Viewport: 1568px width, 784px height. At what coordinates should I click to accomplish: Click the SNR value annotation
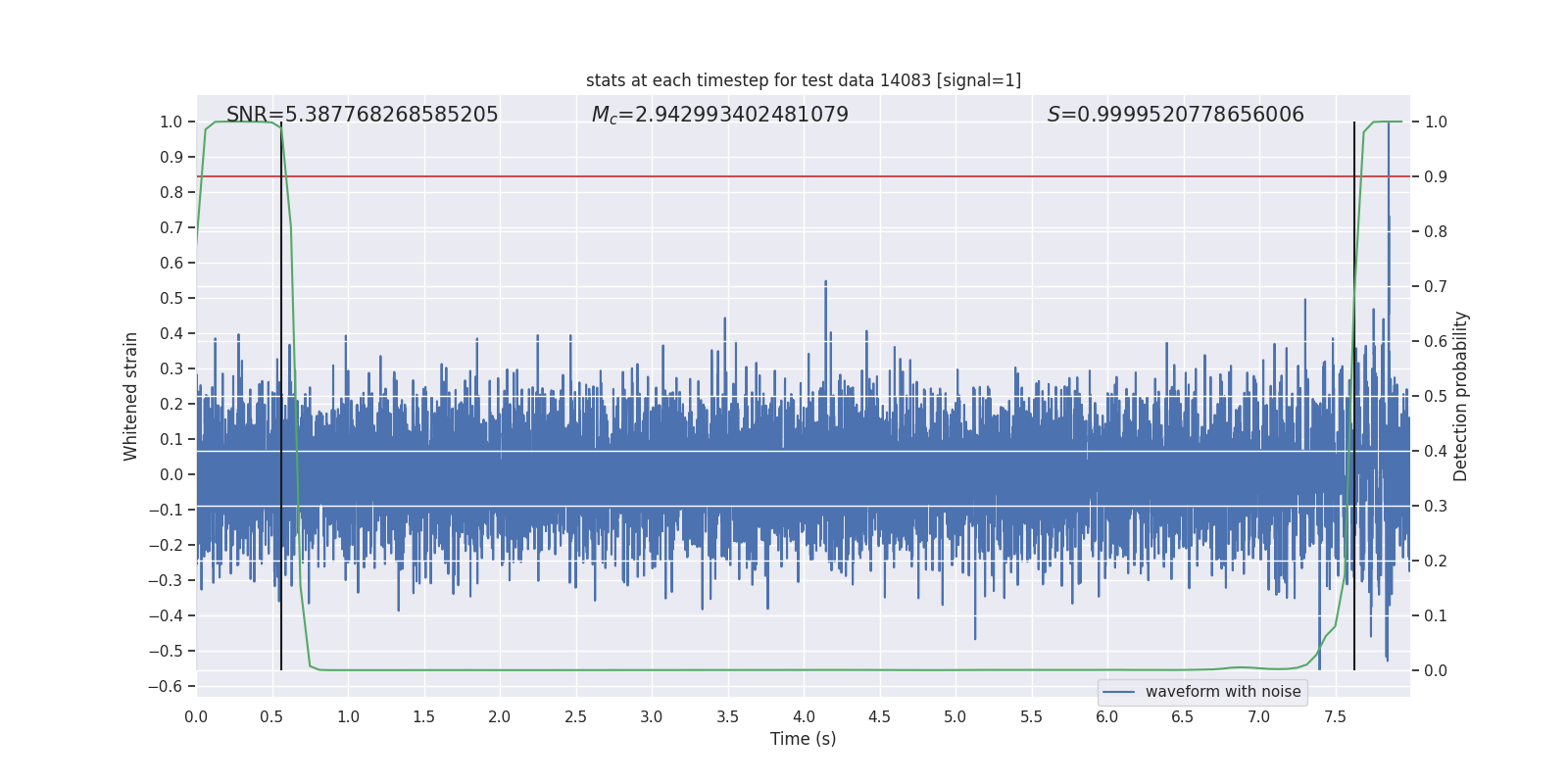coord(362,115)
